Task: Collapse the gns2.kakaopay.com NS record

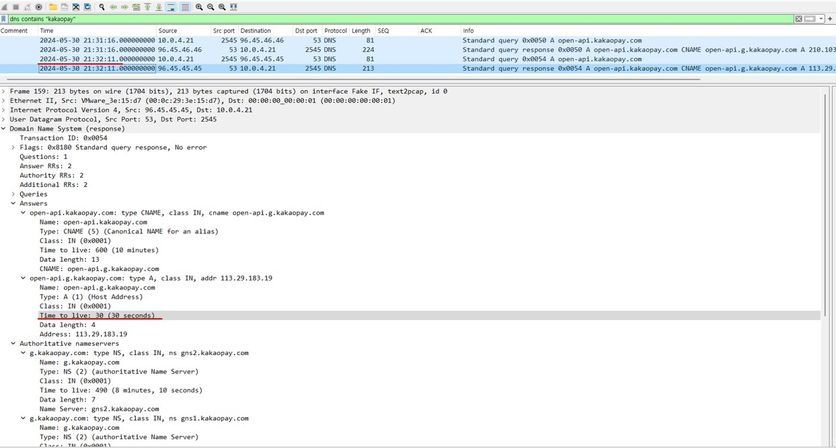Action: [23, 353]
